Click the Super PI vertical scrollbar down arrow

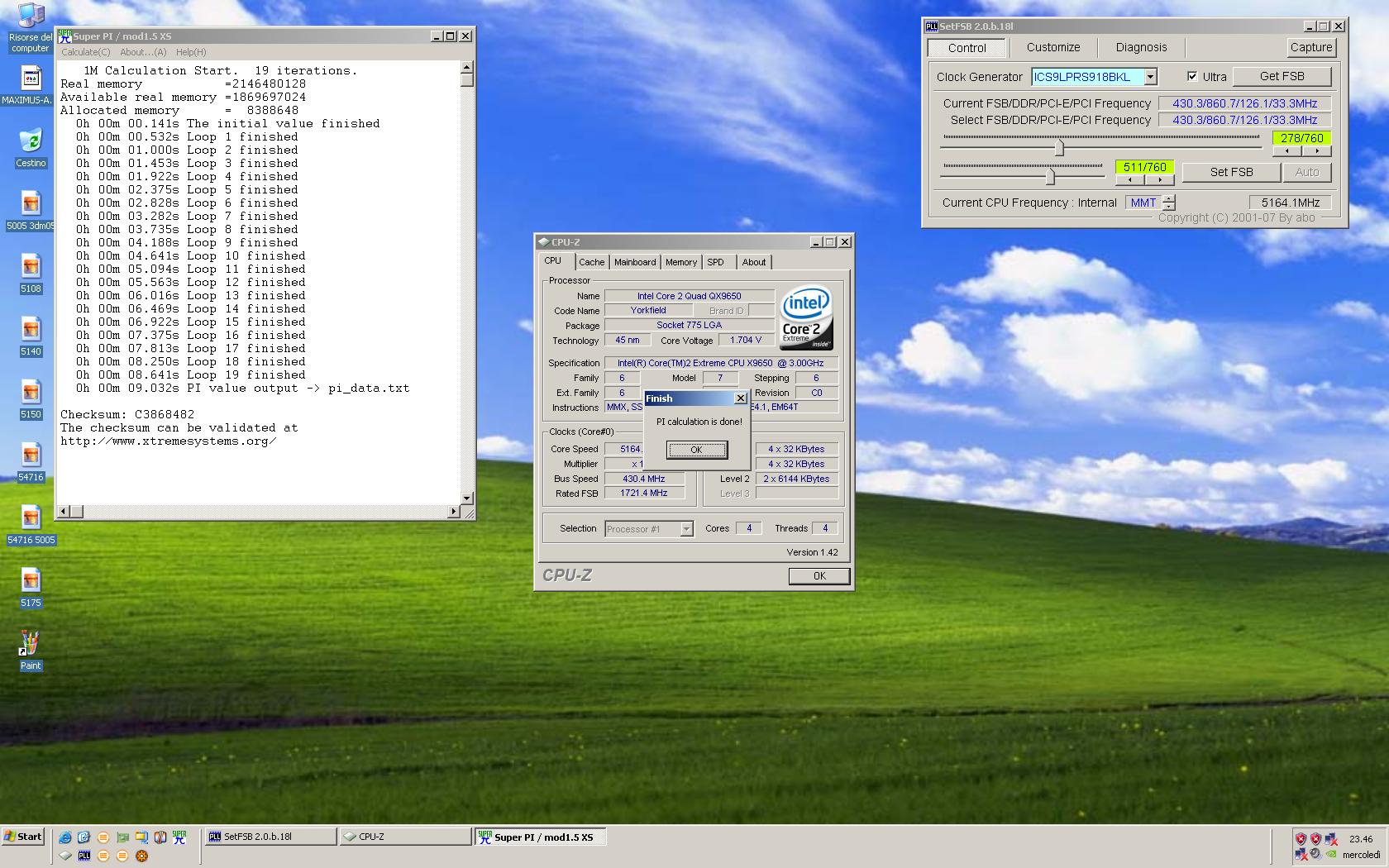[467, 498]
